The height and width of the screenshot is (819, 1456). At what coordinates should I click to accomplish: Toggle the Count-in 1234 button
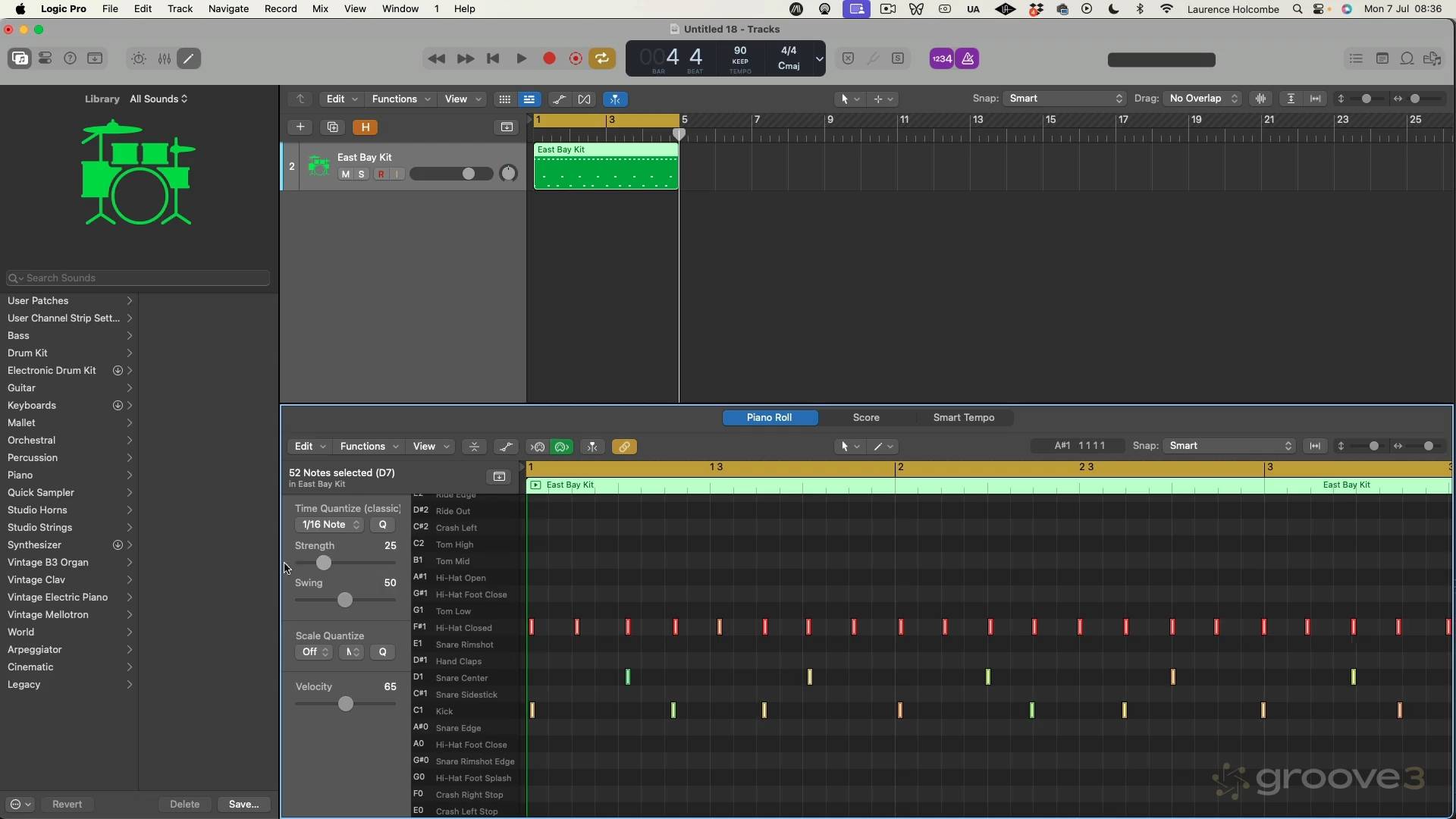coord(942,58)
